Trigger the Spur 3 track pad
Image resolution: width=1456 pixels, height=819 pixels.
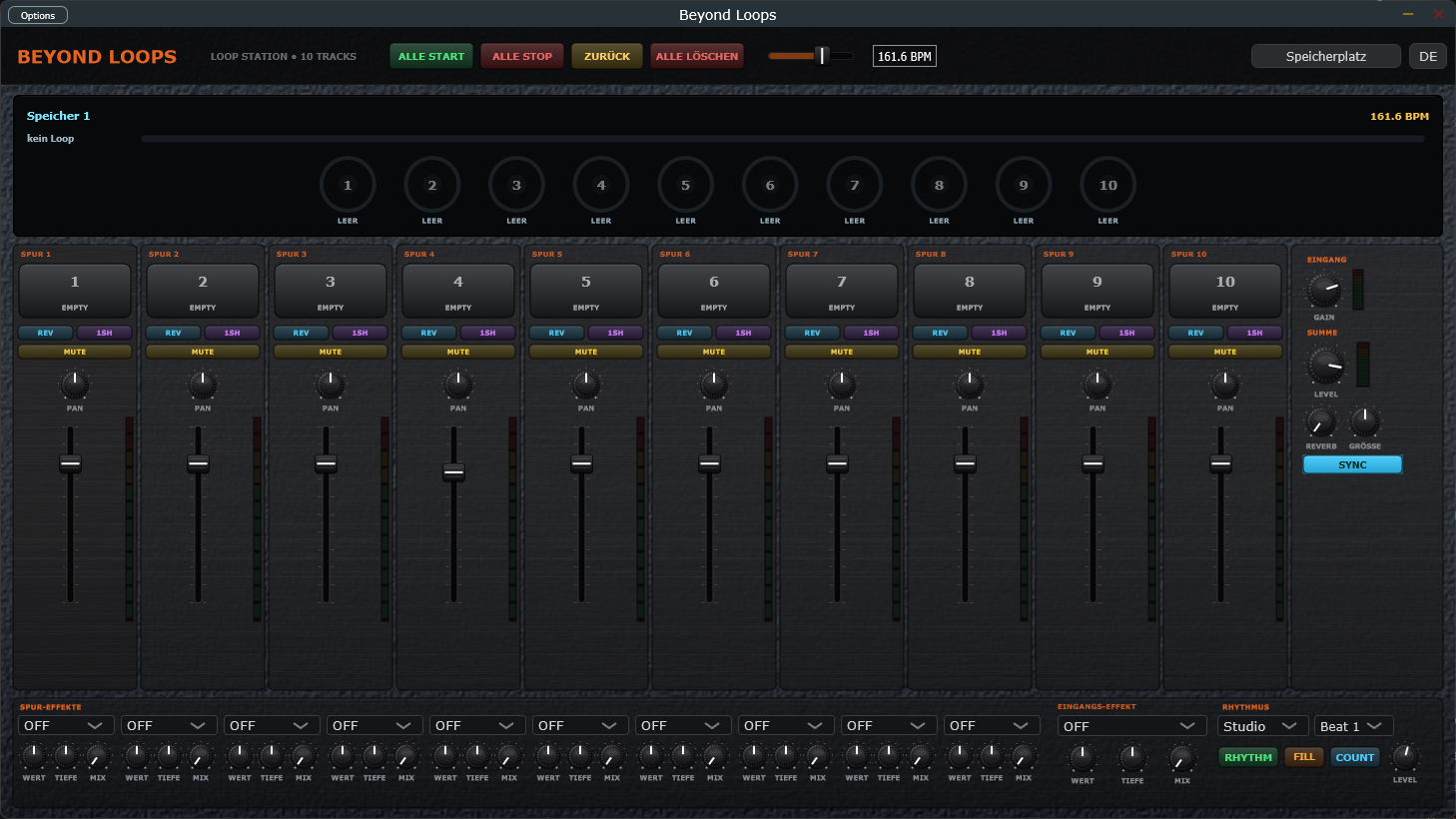tap(331, 291)
